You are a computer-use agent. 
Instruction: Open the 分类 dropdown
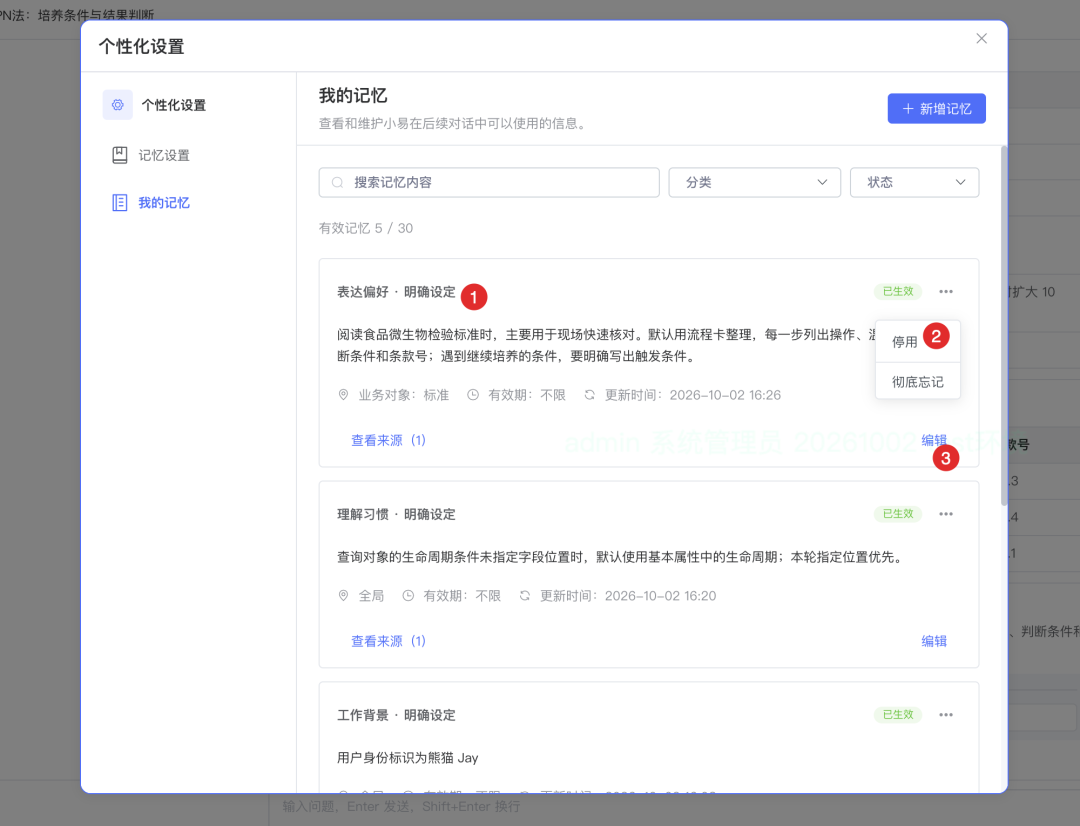point(754,183)
